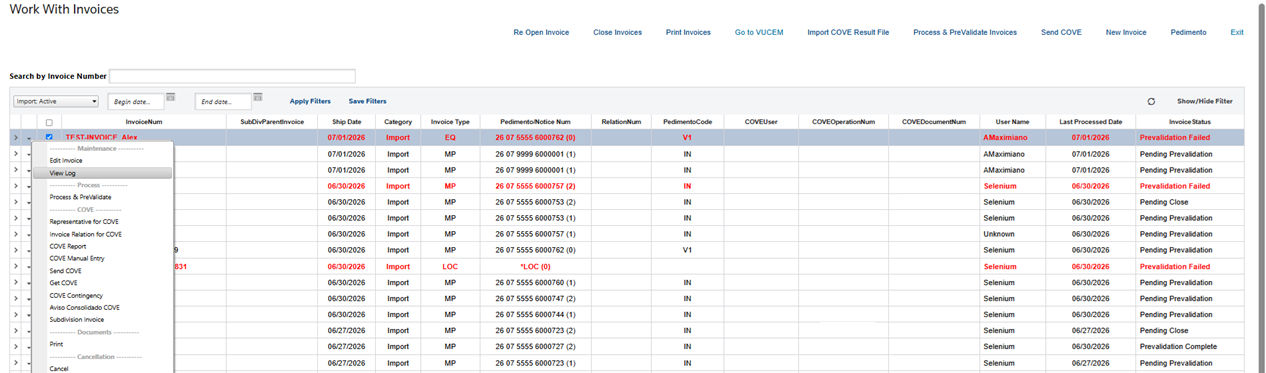Expand the row with pedimento 6000757 (2)
The height and width of the screenshot is (373, 1266).
pyautogui.click(x=15, y=186)
